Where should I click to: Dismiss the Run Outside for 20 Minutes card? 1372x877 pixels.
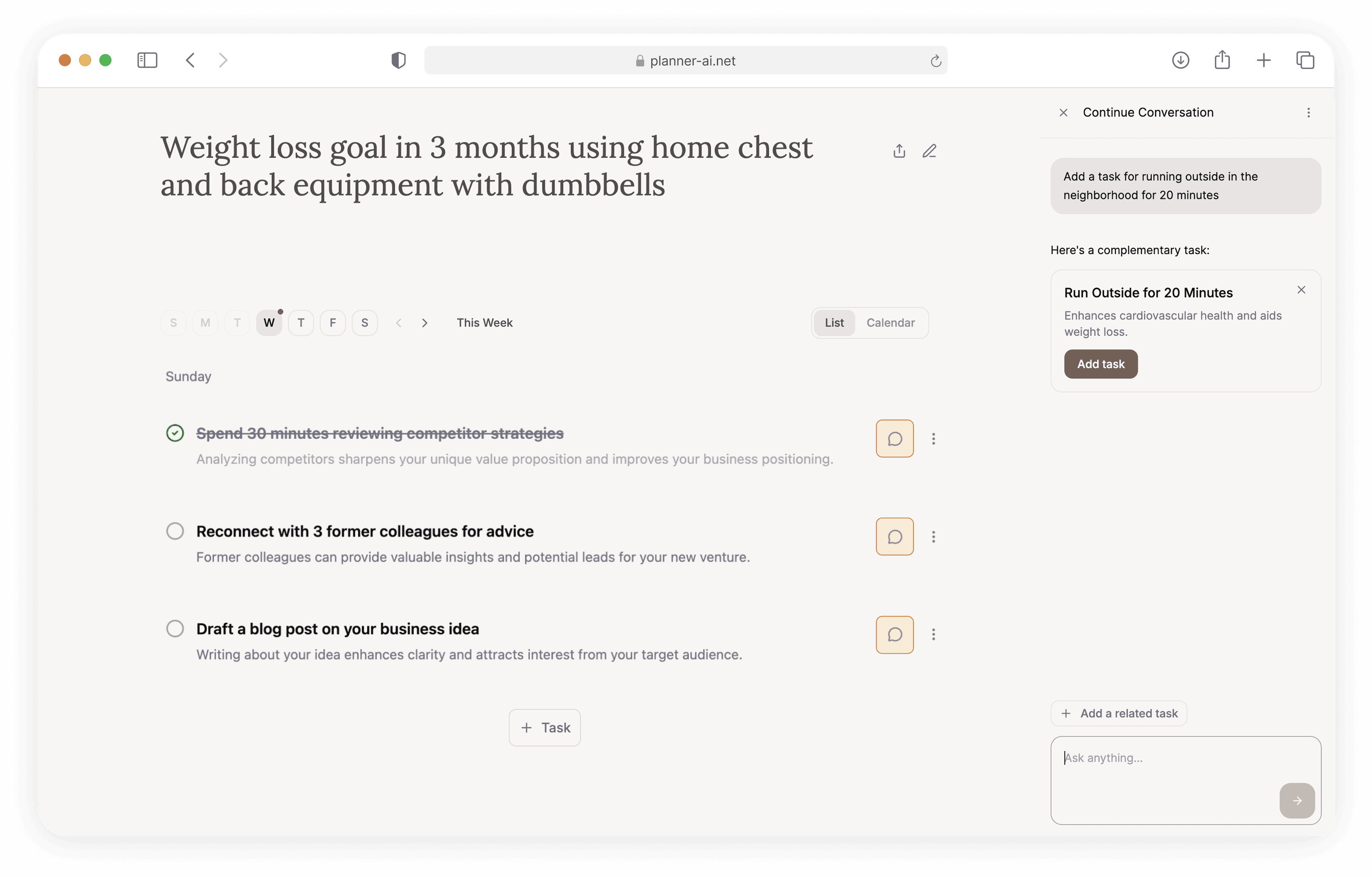pos(1301,289)
